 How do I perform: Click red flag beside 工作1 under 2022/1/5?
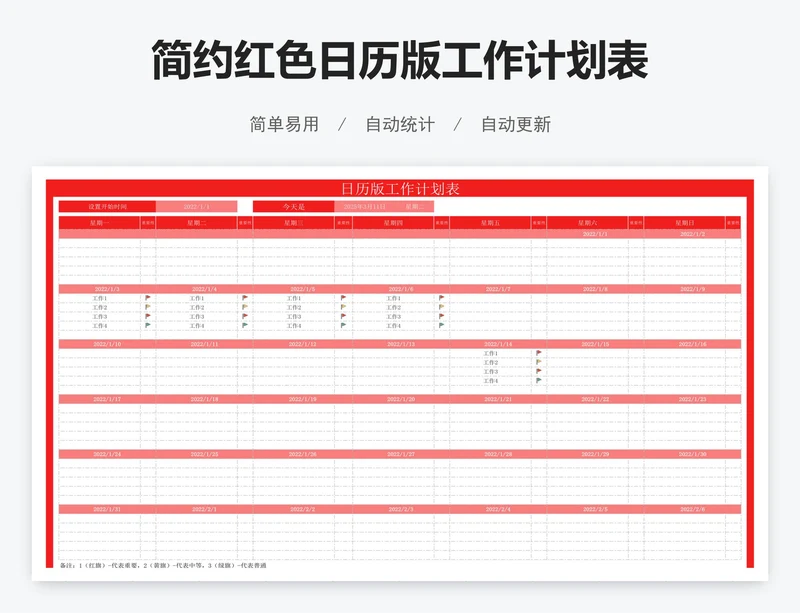[343, 298]
